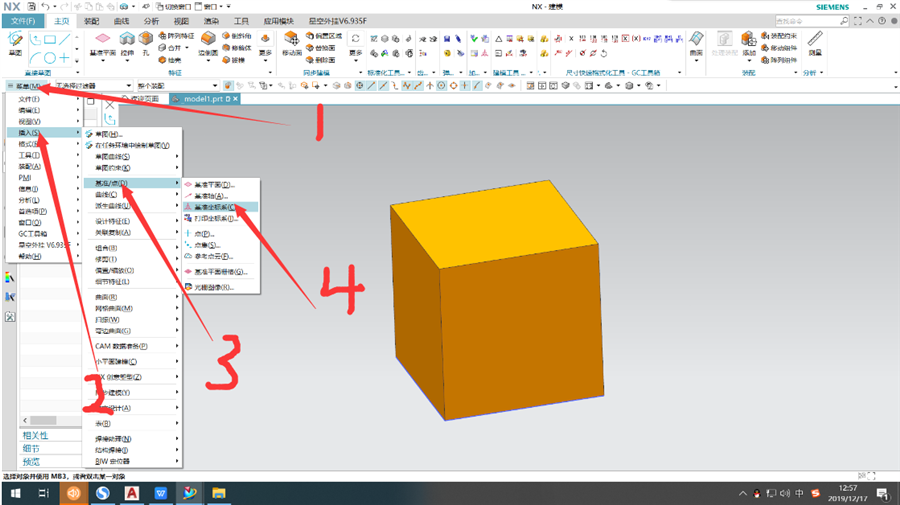900x505 pixels.
Task: Select the rectangle sketch tool
Action: (x=50, y=40)
